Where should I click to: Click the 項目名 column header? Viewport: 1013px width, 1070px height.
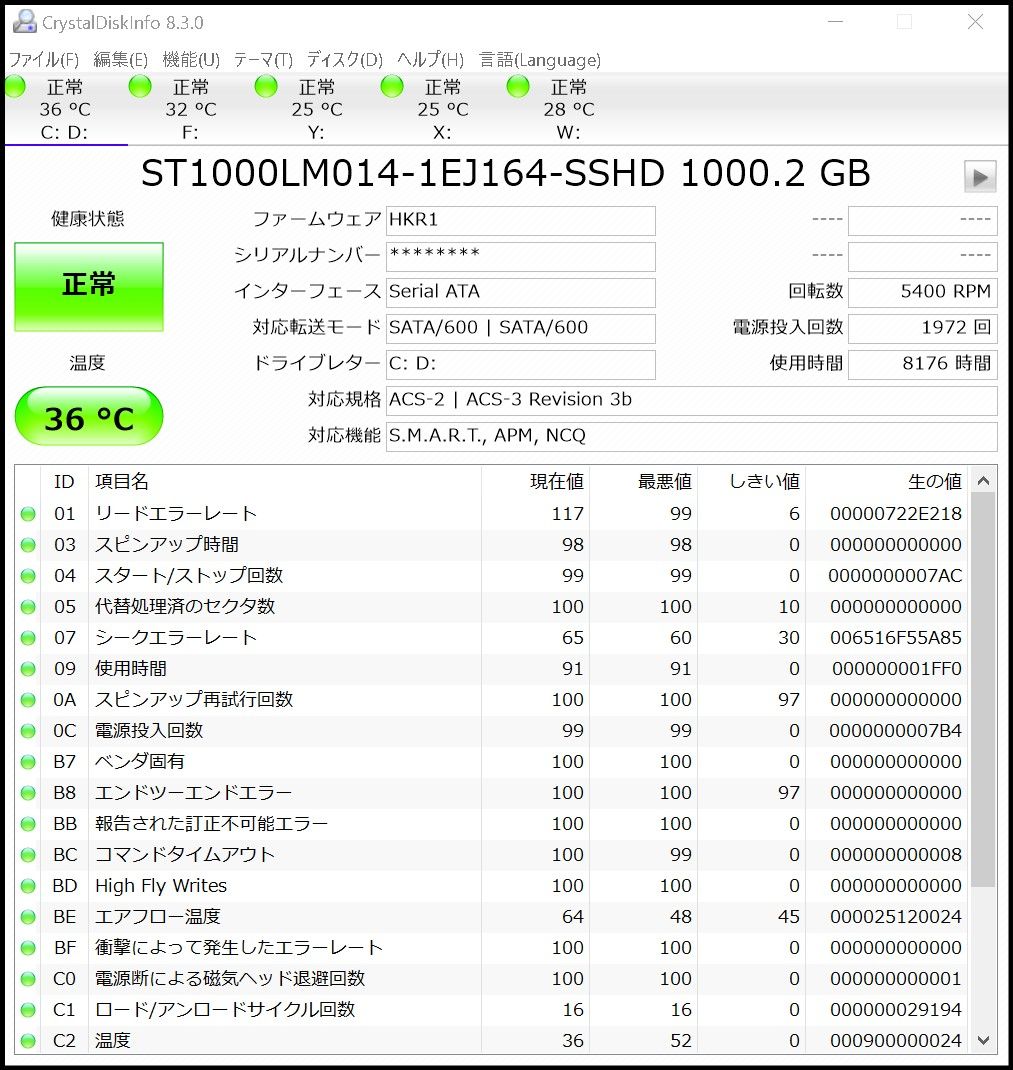pos(122,482)
